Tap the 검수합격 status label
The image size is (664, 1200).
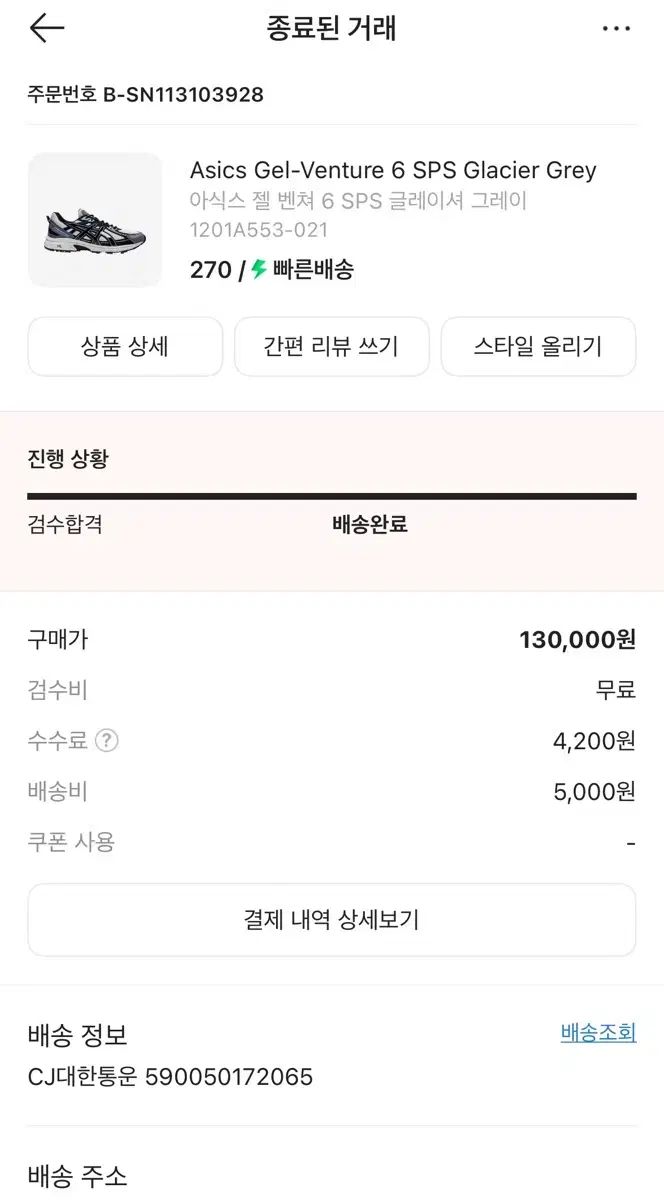(x=65, y=524)
